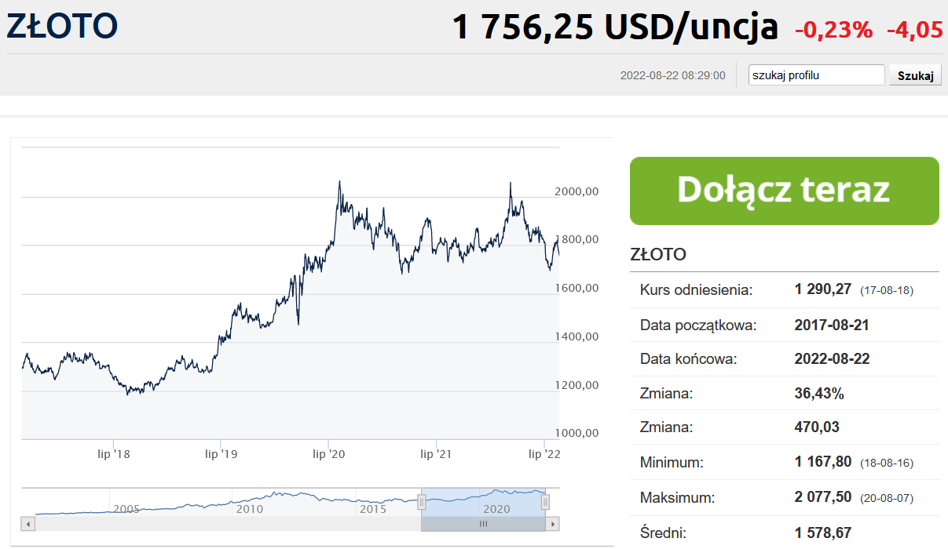Click the 2005 region in the navigator
948x549 pixels.
[x=126, y=508]
